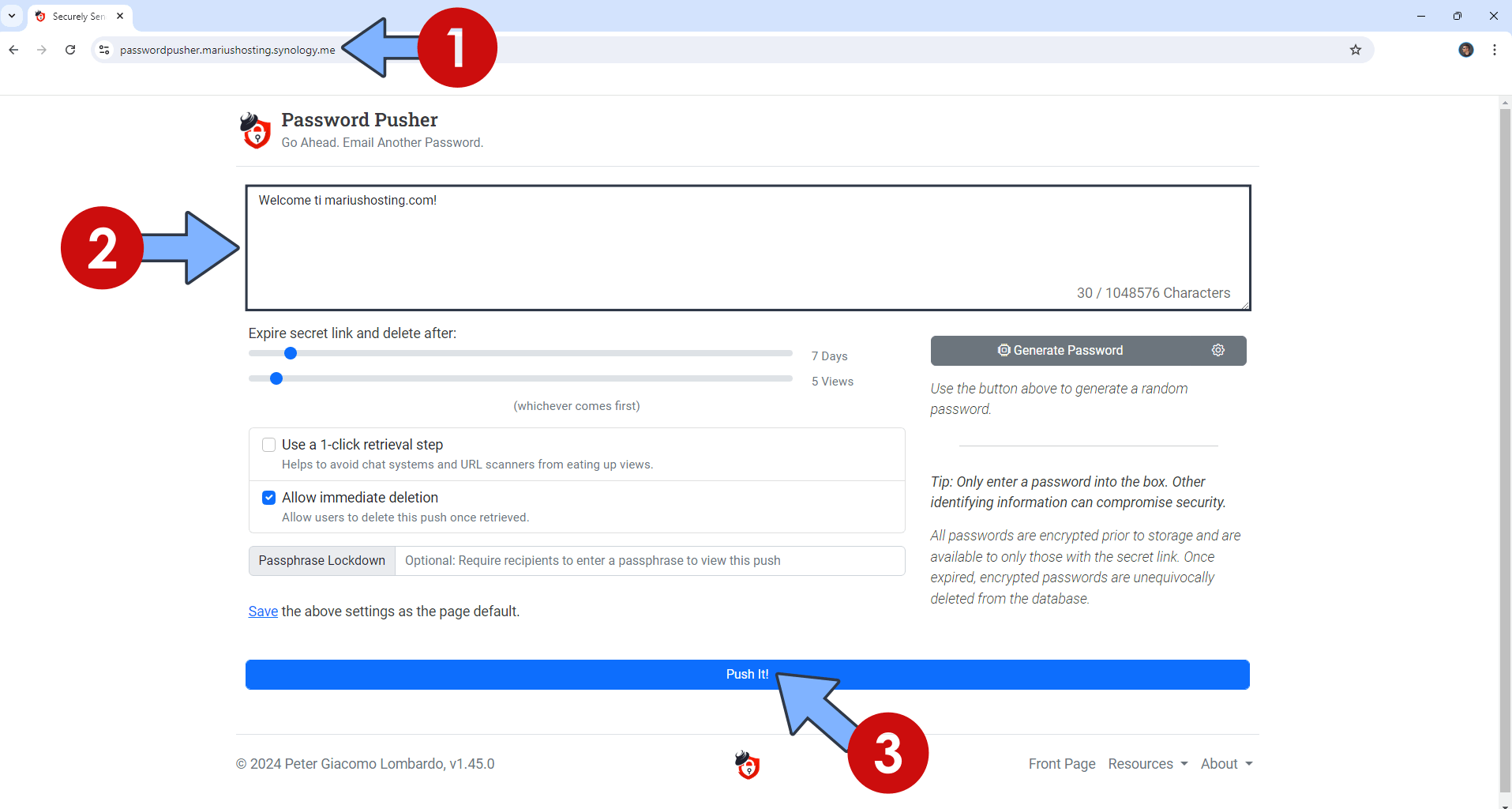Viewport: 1512px width, 809px height.
Task: Enable Use a 1-click retrieval step
Action: pyautogui.click(x=269, y=445)
